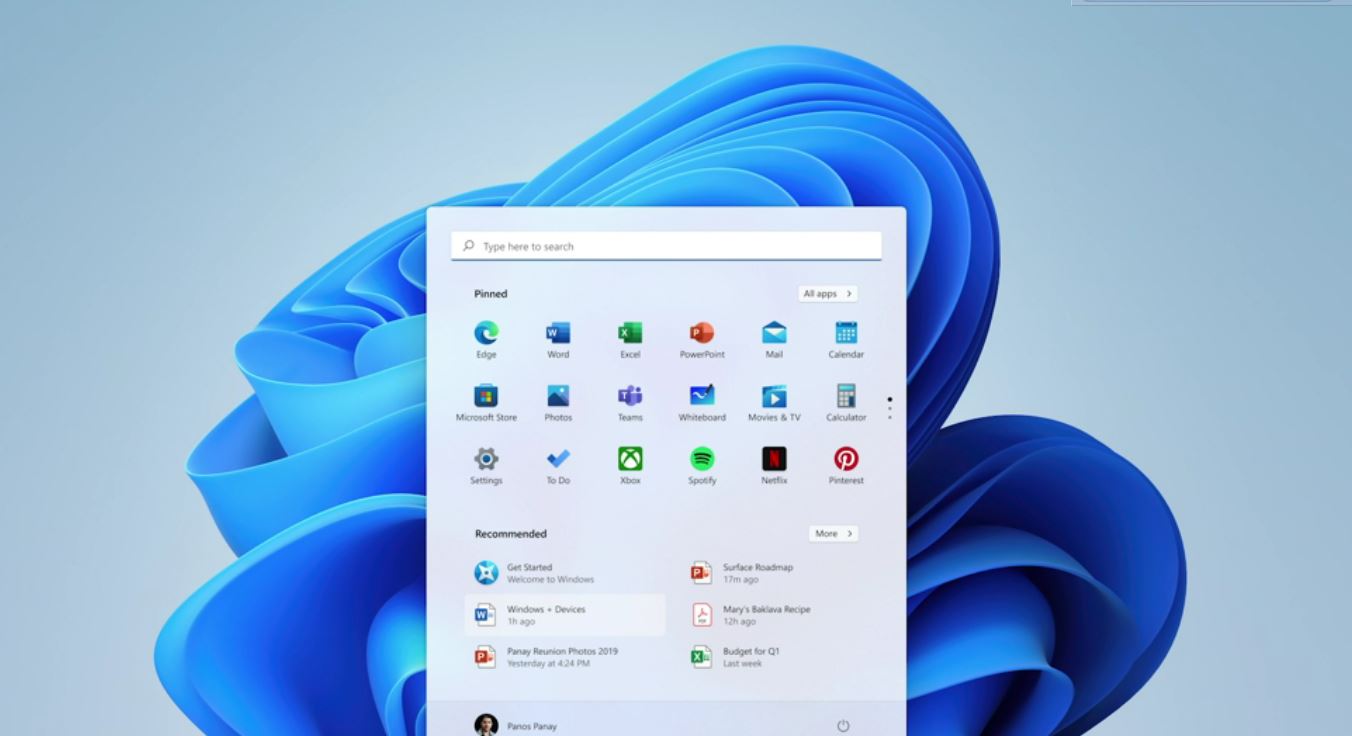Click the power button
Screen dimensions: 1352x736
click(843, 725)
